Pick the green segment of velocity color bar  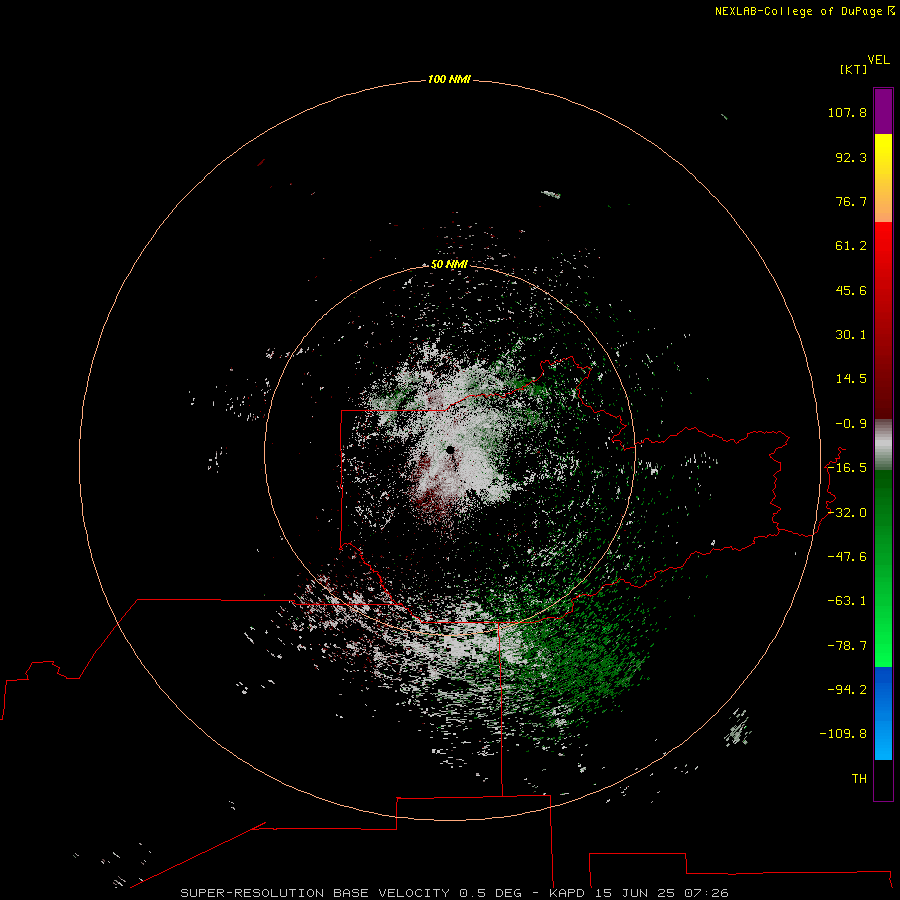coord(883,568)
